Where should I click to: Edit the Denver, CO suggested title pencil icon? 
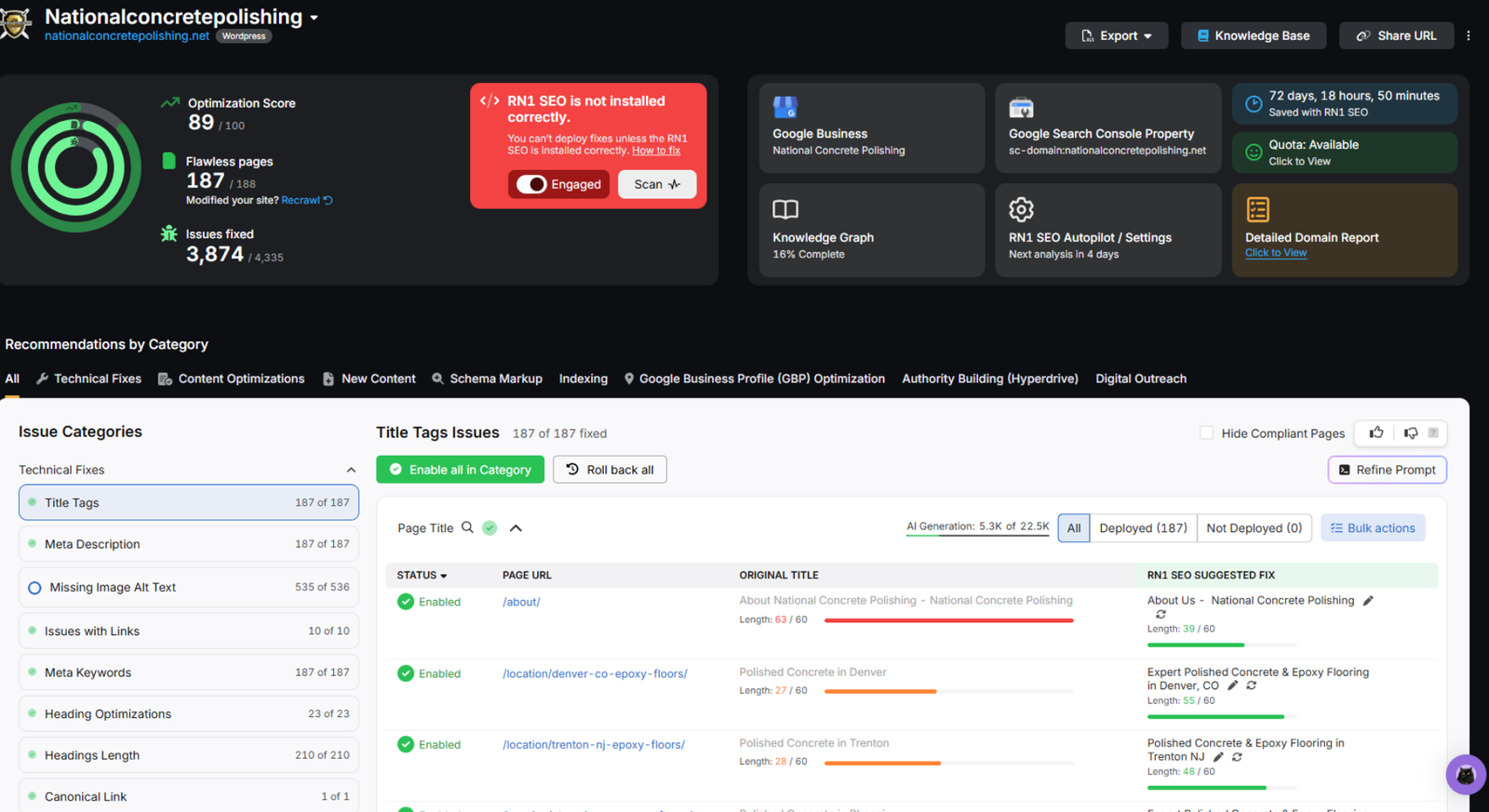(1232, 686)
